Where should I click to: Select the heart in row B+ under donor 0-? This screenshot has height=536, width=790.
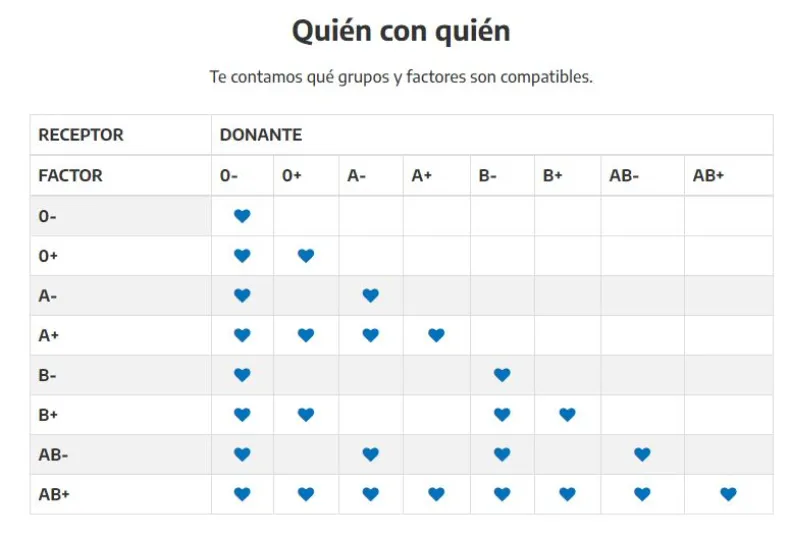pyautogui.click(x=241, y=415)
